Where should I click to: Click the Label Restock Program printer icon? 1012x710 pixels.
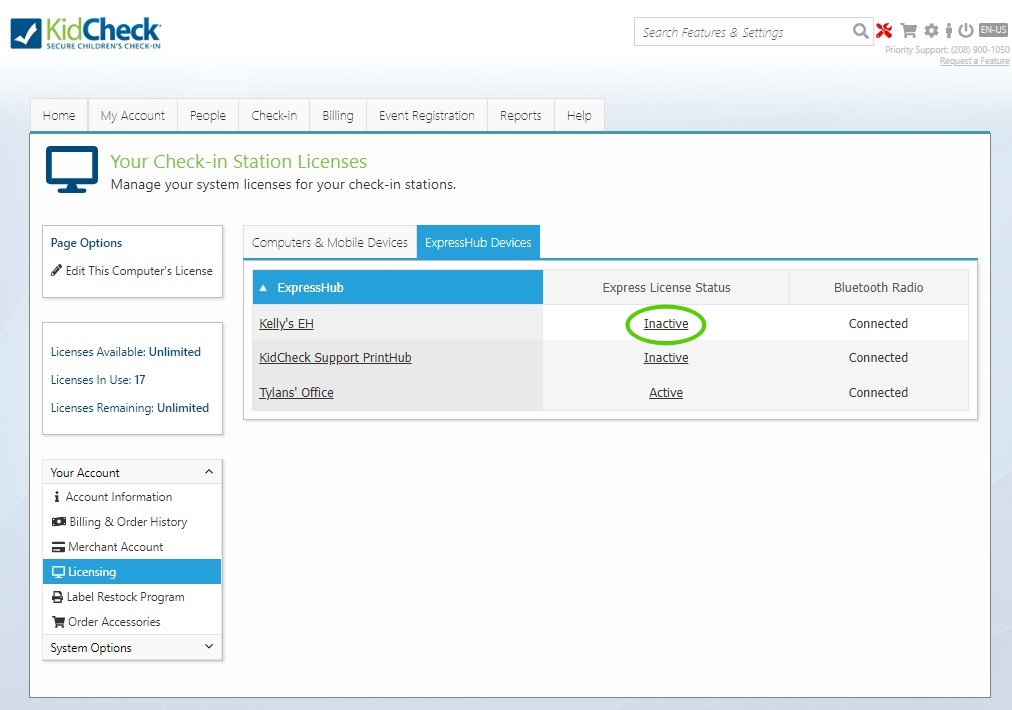pyautogui.click(x=57, y=597)
